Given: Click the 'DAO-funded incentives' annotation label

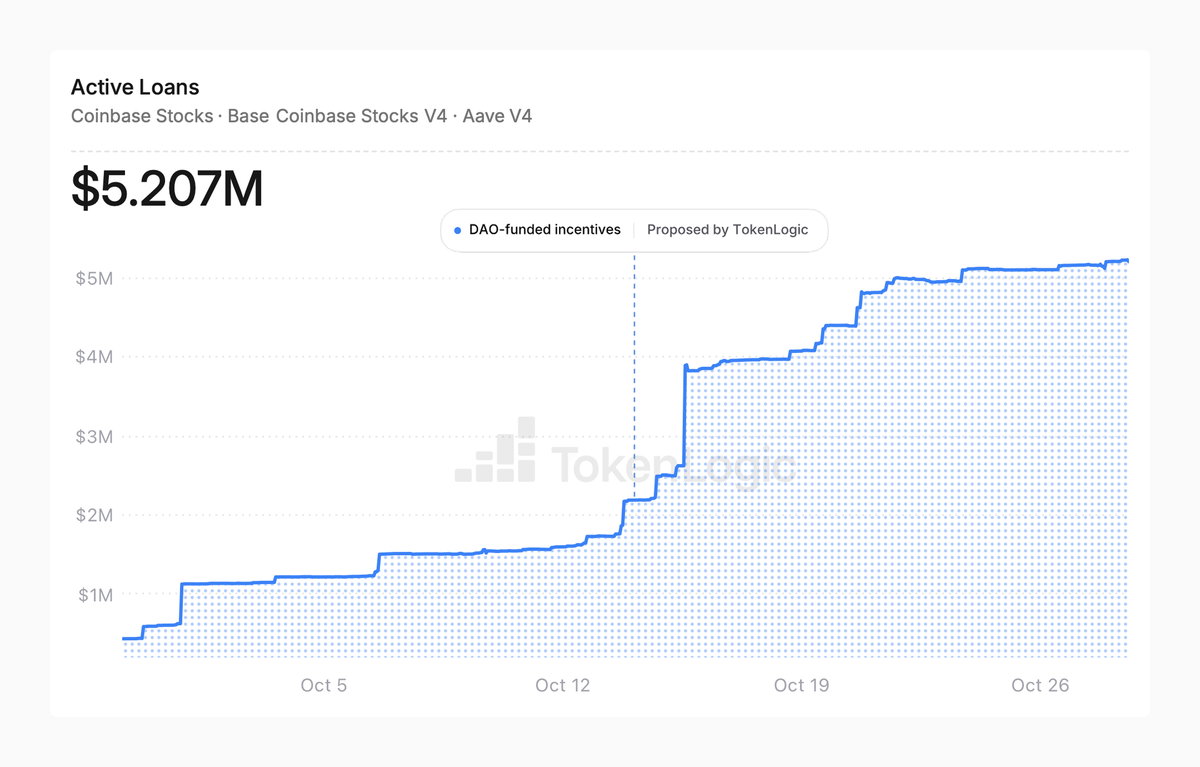Looking at the screenshot, I should (545, 230).
